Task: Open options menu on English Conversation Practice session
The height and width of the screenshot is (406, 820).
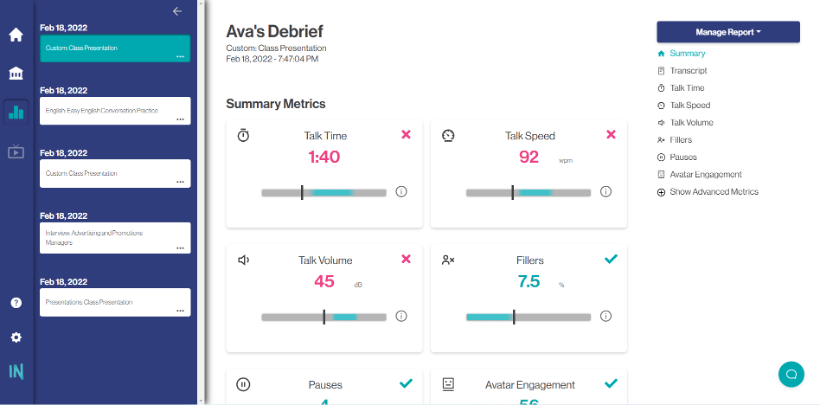Action: pos(180,119)
